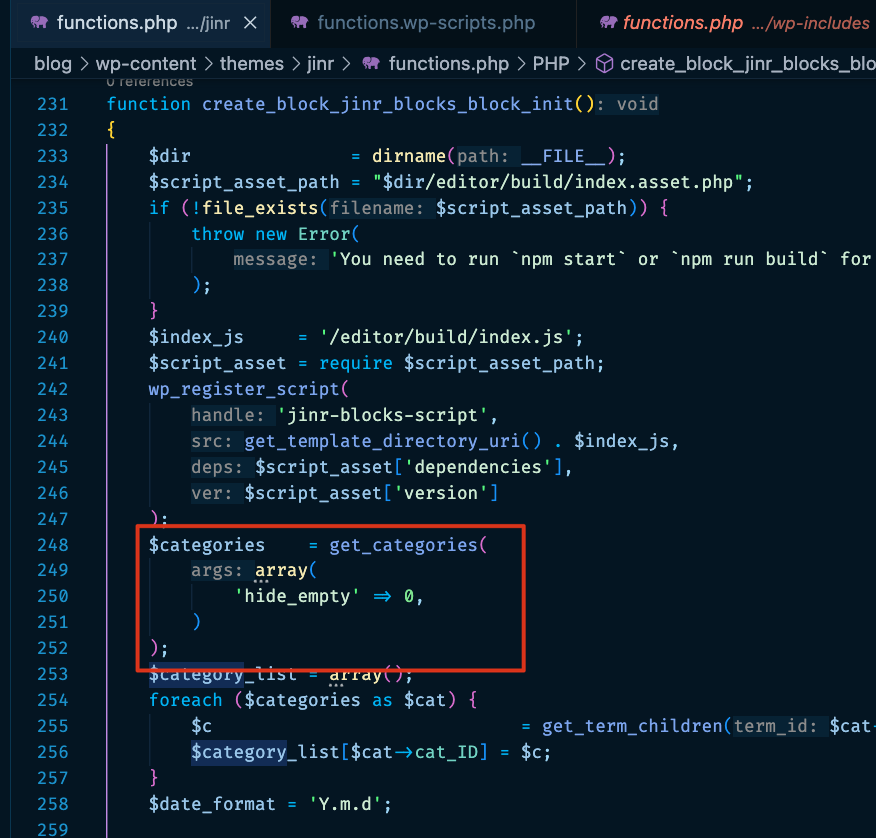This screenshot has width=876, height=838.
Task: Click the PHP elephant icon on jinr functions.php tab
Action: tap(39, 22)
